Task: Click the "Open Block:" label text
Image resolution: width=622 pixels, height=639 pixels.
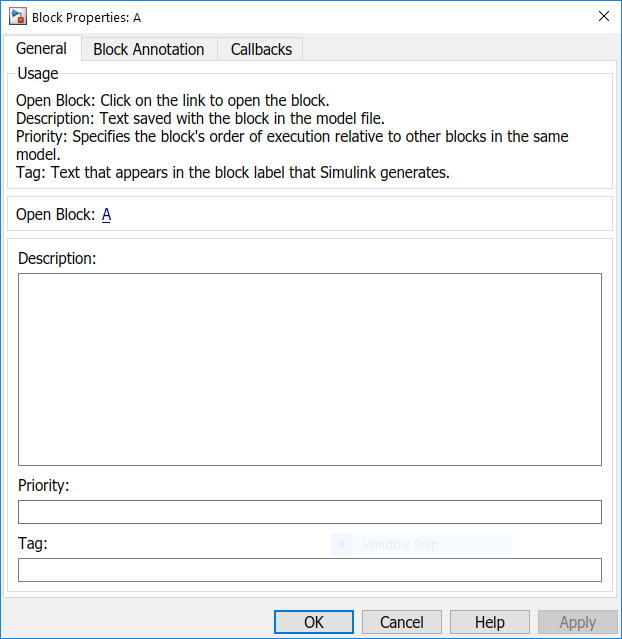Action: [56, 214]
